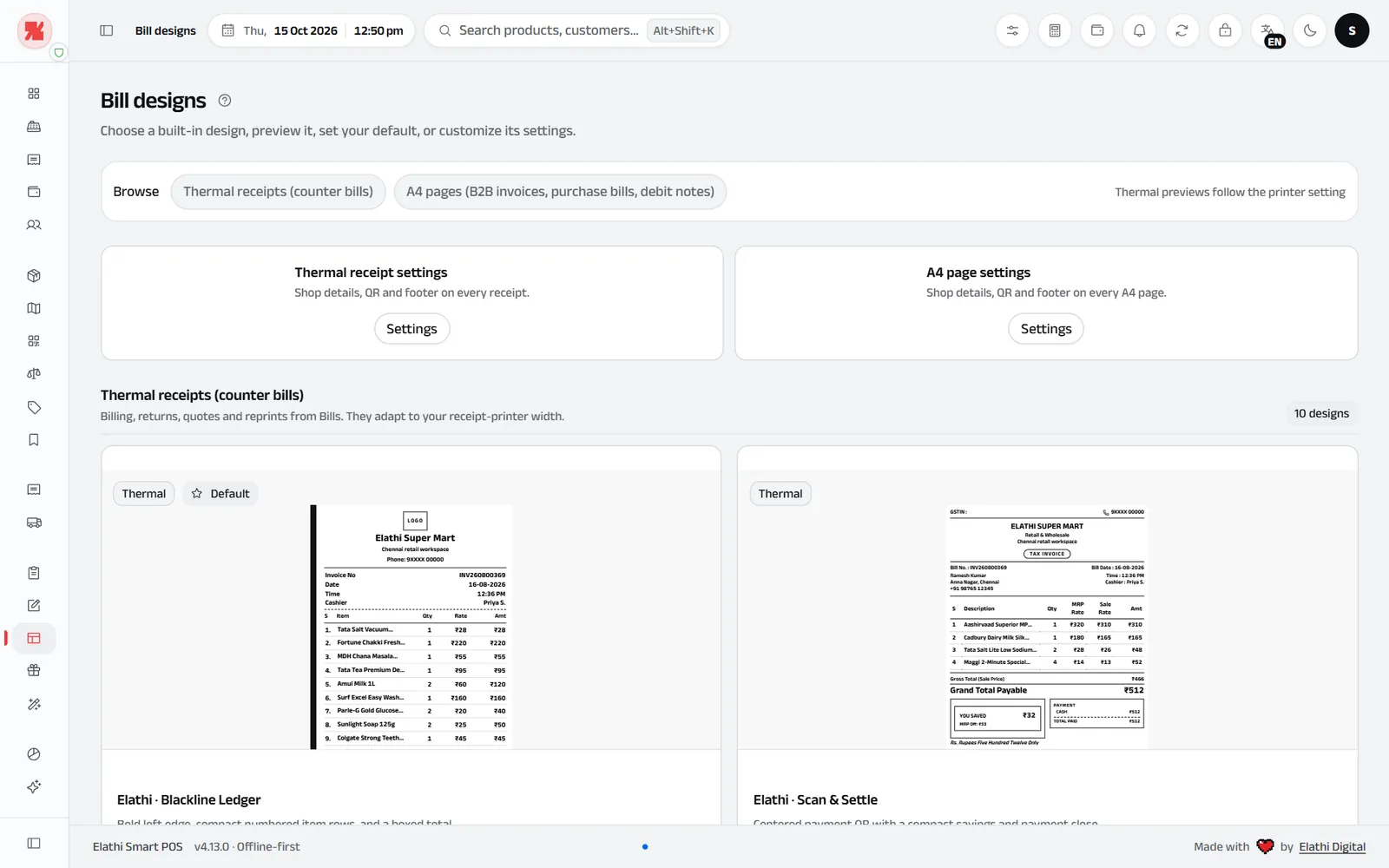Open the bookmark icon in sidebar
Viewport: 1389px width, 868px height.
(34, 440)
